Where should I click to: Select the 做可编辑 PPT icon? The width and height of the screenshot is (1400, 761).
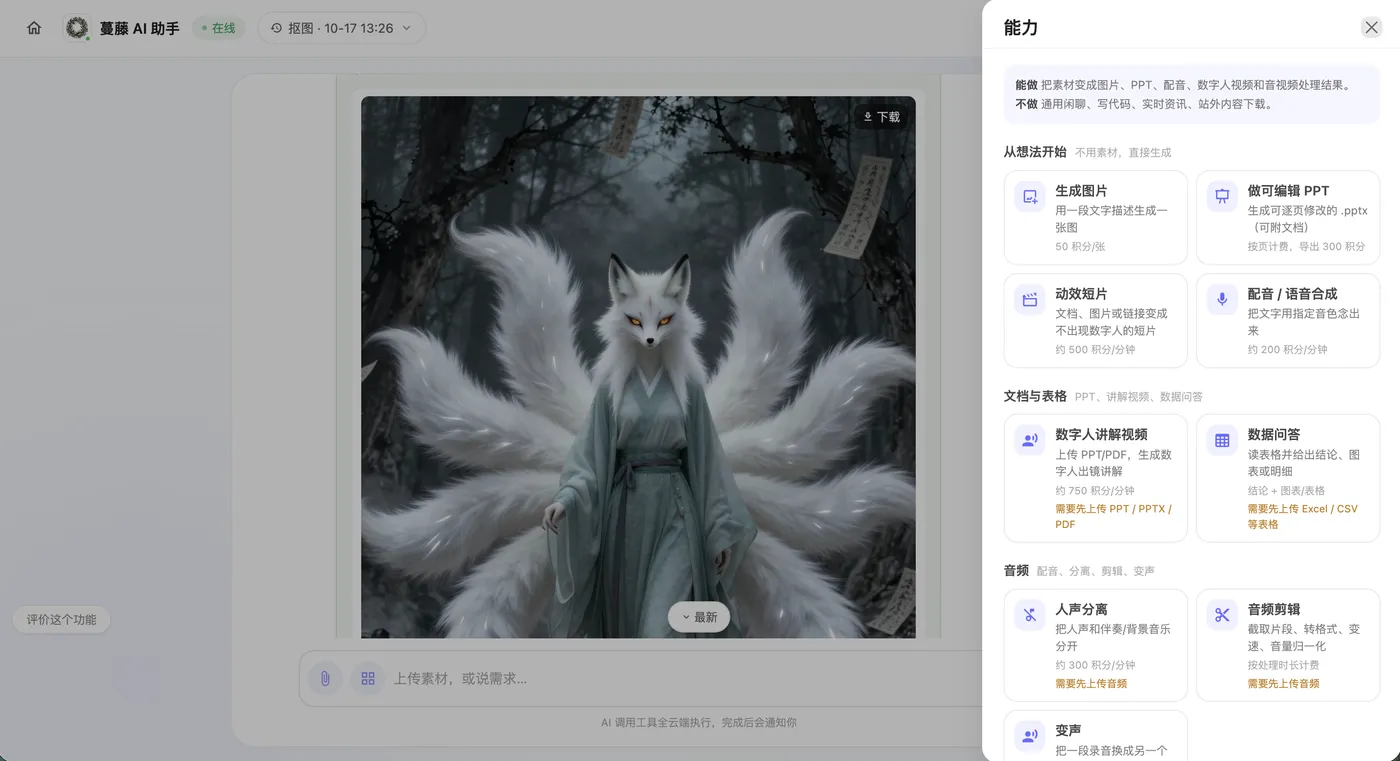[1222, 197]
